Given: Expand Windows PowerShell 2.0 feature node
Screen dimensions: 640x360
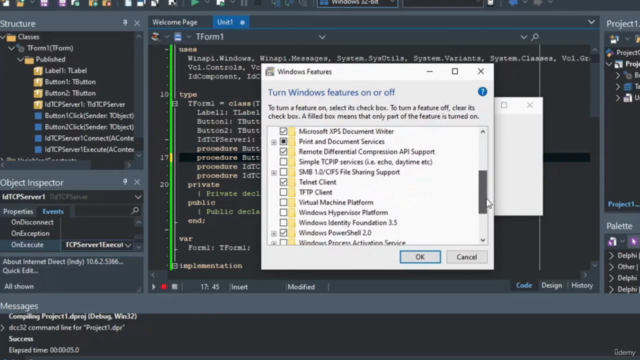Looking at the screenshot, I should [x=274, y=233].
